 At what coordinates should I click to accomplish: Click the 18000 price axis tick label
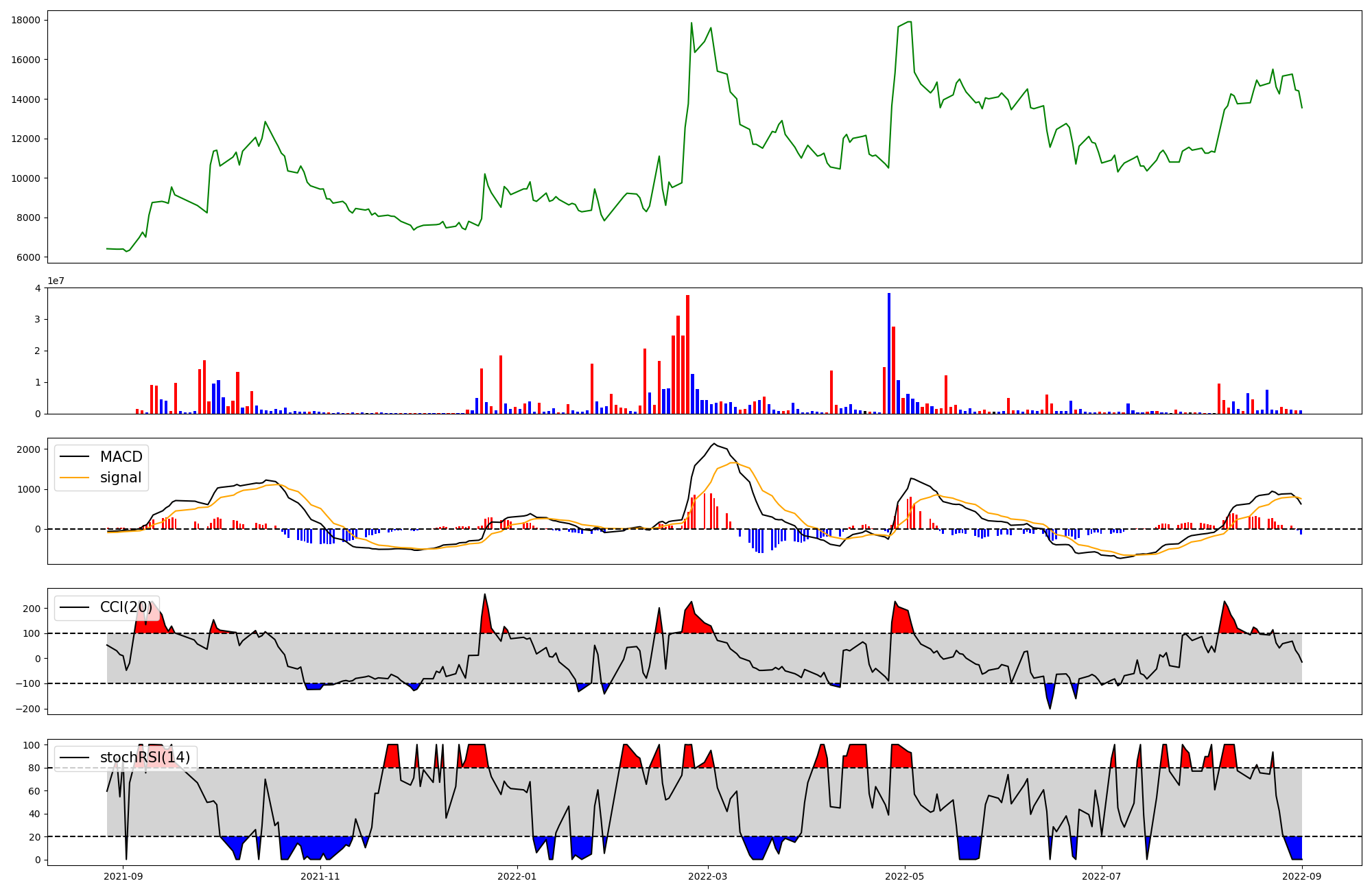pyautogui.click(x=25, y=20)
